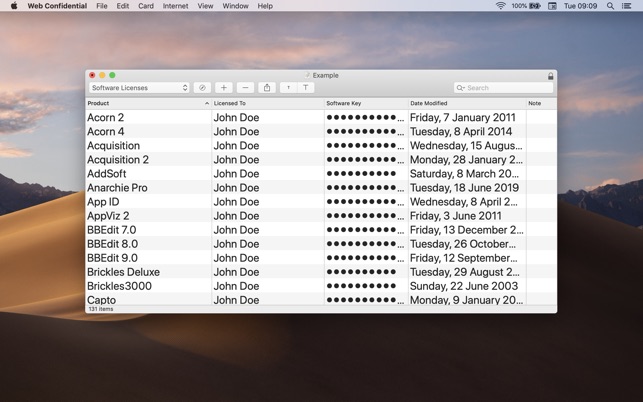This screenshot has width=643, height=402.
Task: Click the 131 items status text
Action: click(101, 309)
